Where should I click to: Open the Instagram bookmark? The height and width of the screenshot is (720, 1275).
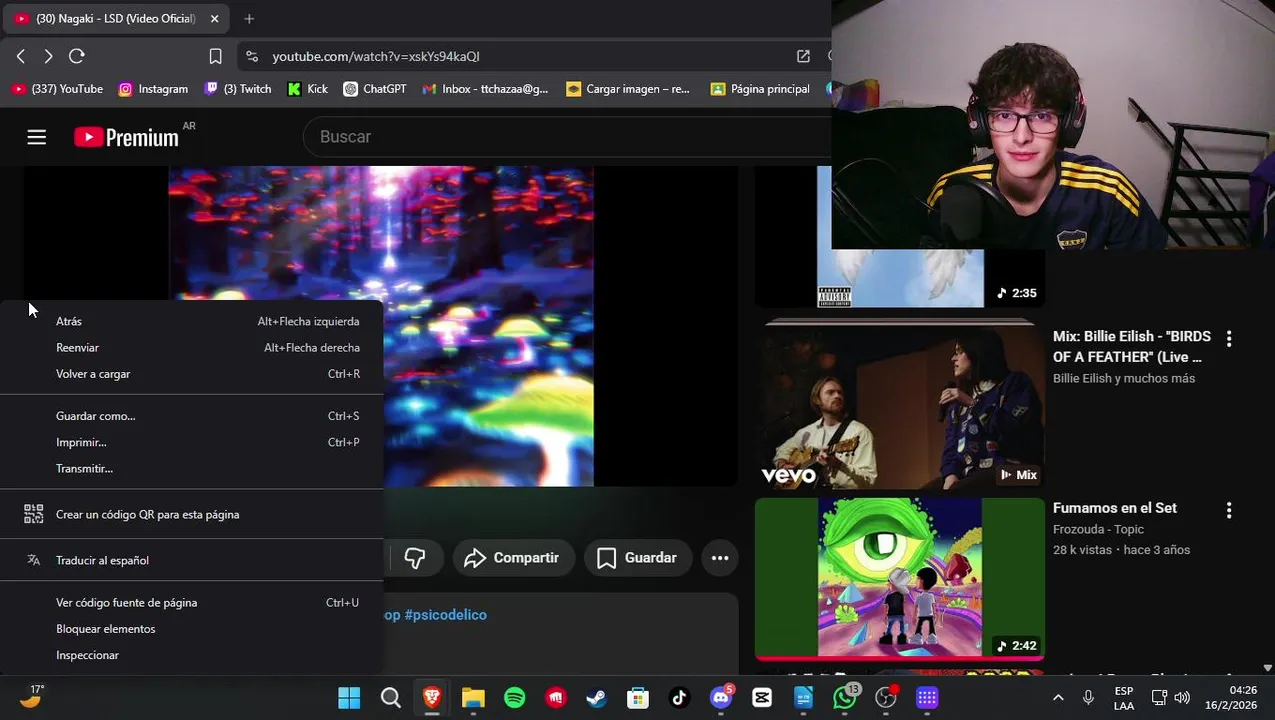coord(153,89)
